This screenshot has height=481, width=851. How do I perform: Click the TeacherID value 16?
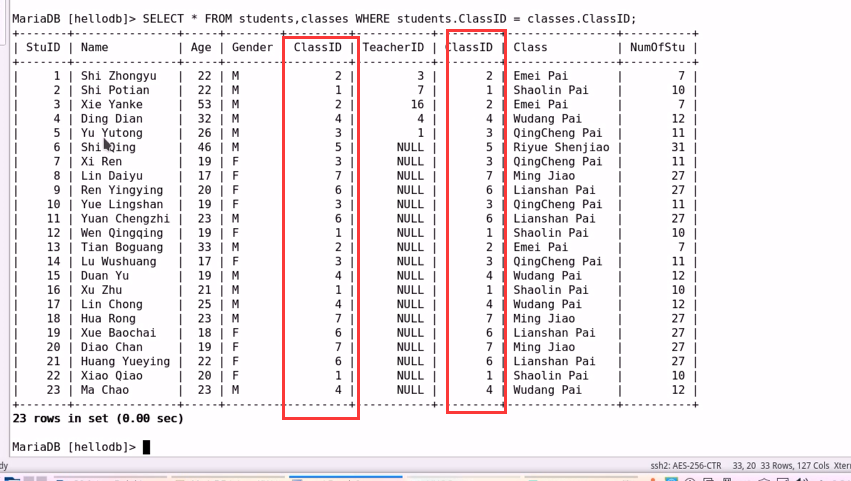tap(417, 104)
